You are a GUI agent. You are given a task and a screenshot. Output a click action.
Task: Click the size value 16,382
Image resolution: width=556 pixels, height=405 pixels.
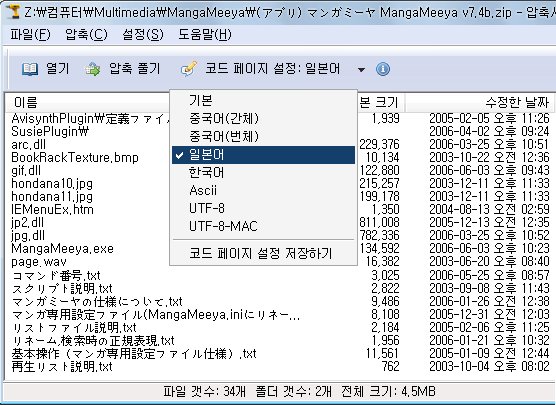(x=383, y=262)
